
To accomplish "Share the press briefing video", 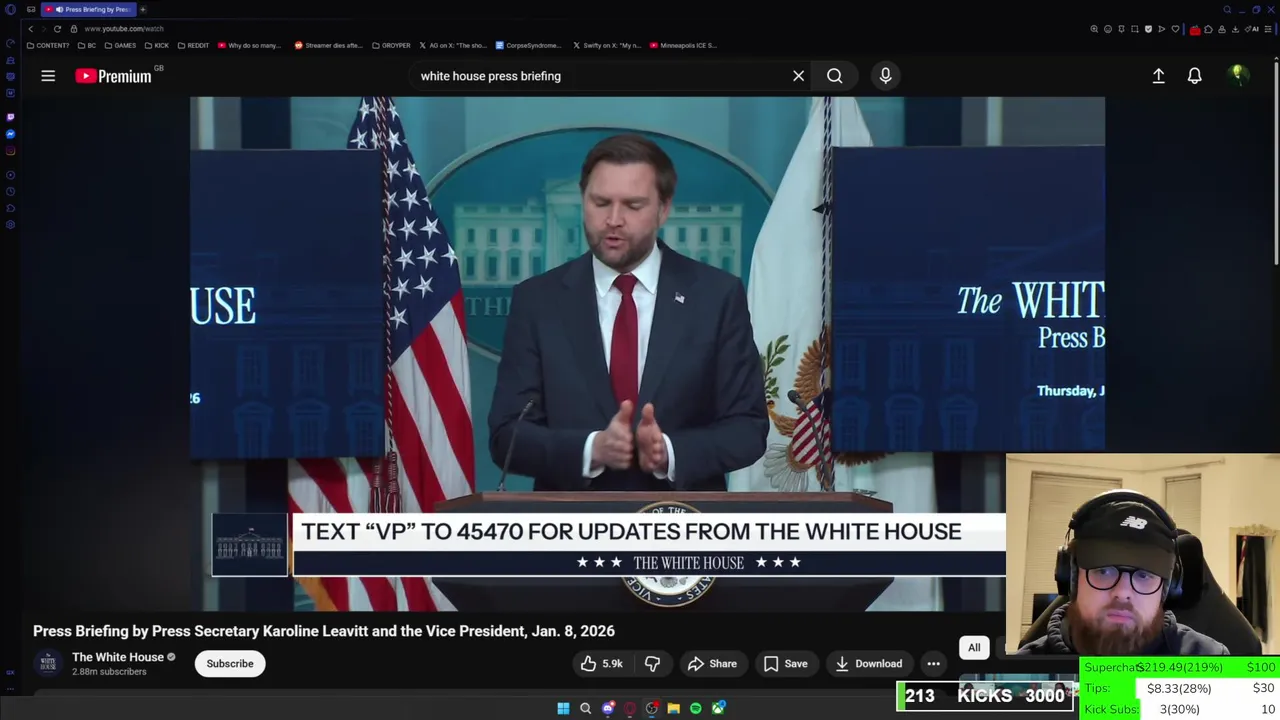I will pyautogui.click(x=712, y=664).
